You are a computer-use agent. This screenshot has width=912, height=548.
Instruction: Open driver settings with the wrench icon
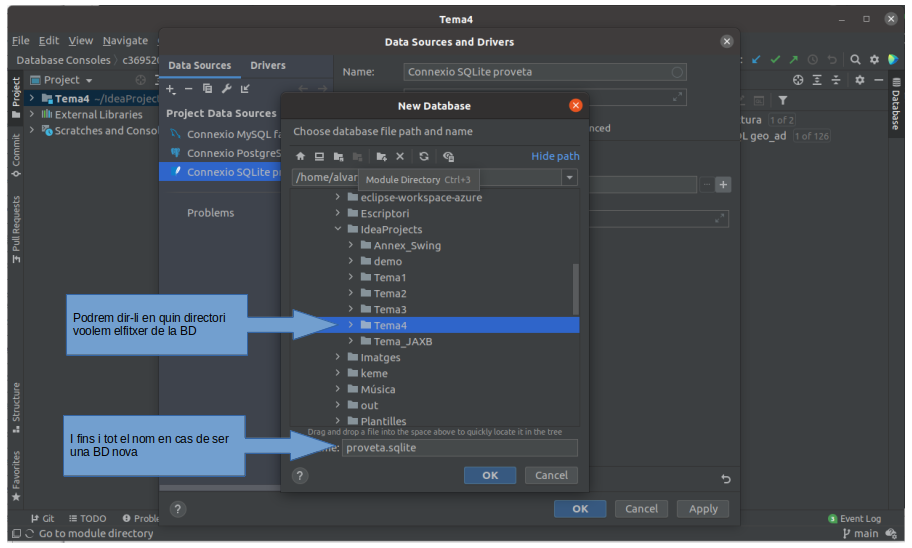coord(226,88)
